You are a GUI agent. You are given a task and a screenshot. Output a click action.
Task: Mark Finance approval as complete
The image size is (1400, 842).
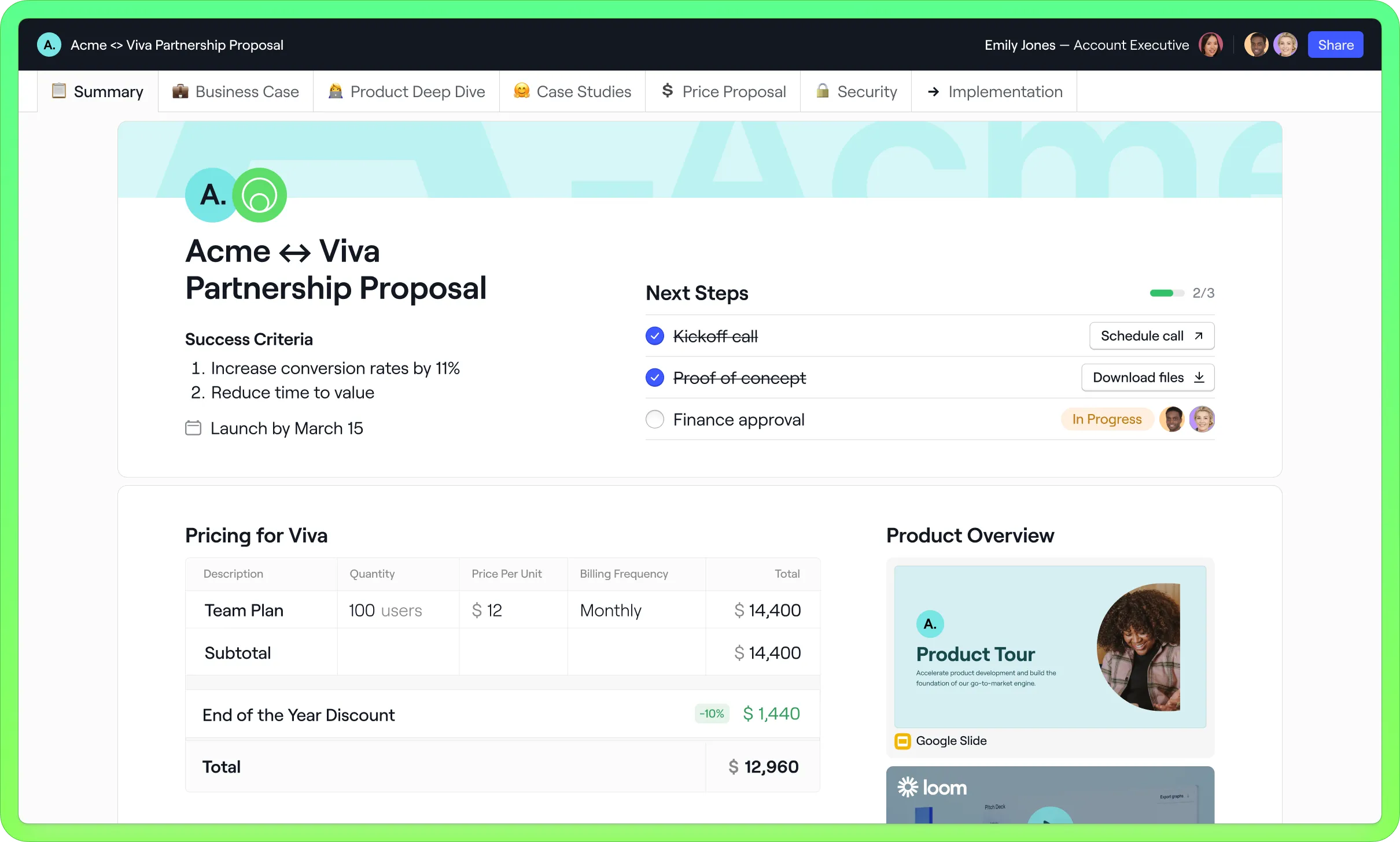click(x=655, y=419)
